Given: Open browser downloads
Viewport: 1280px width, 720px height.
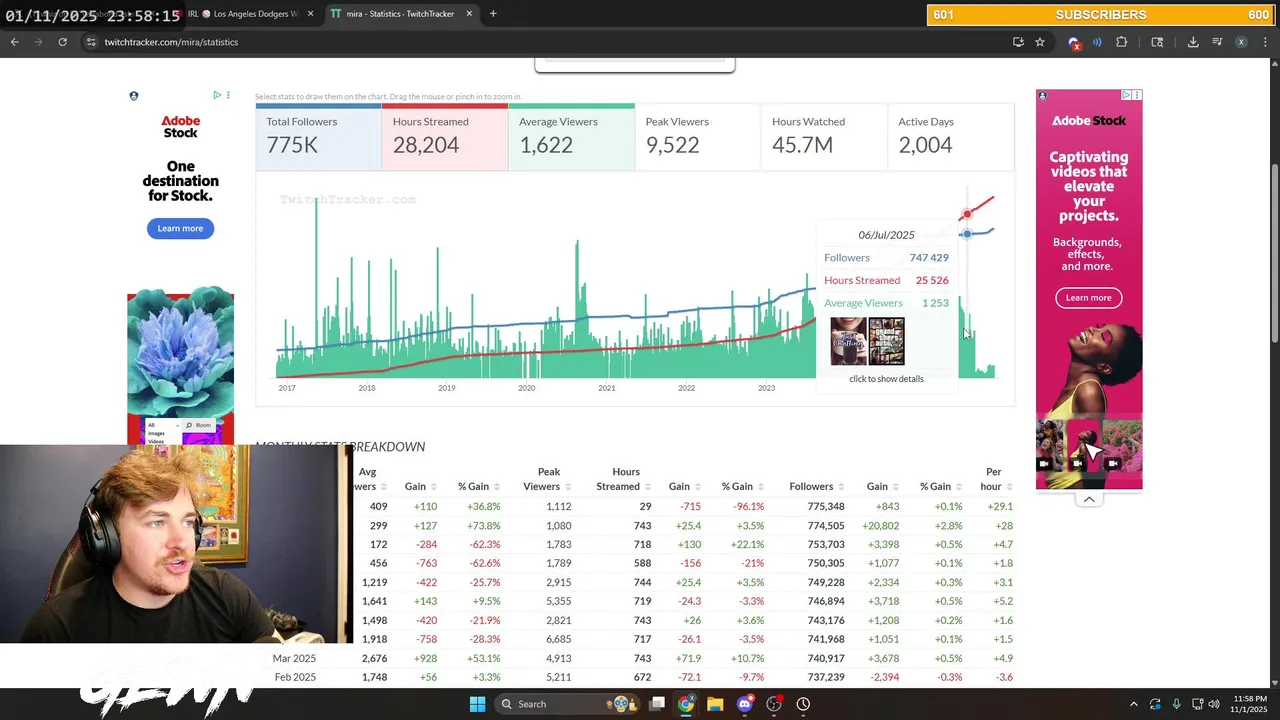Looking at the screenshot, I should point(1193,42).
